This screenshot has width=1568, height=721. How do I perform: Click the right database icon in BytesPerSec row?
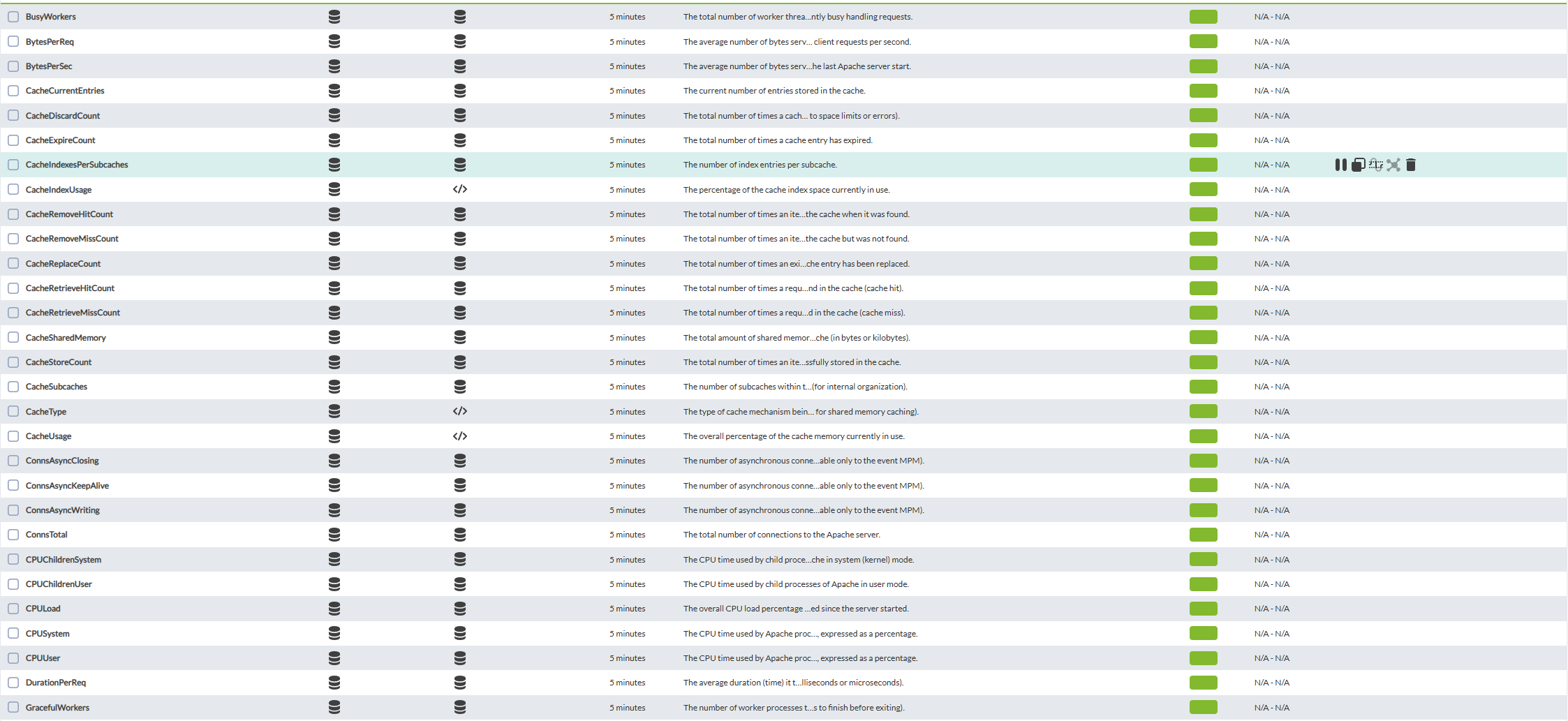(x=460, y=66)
